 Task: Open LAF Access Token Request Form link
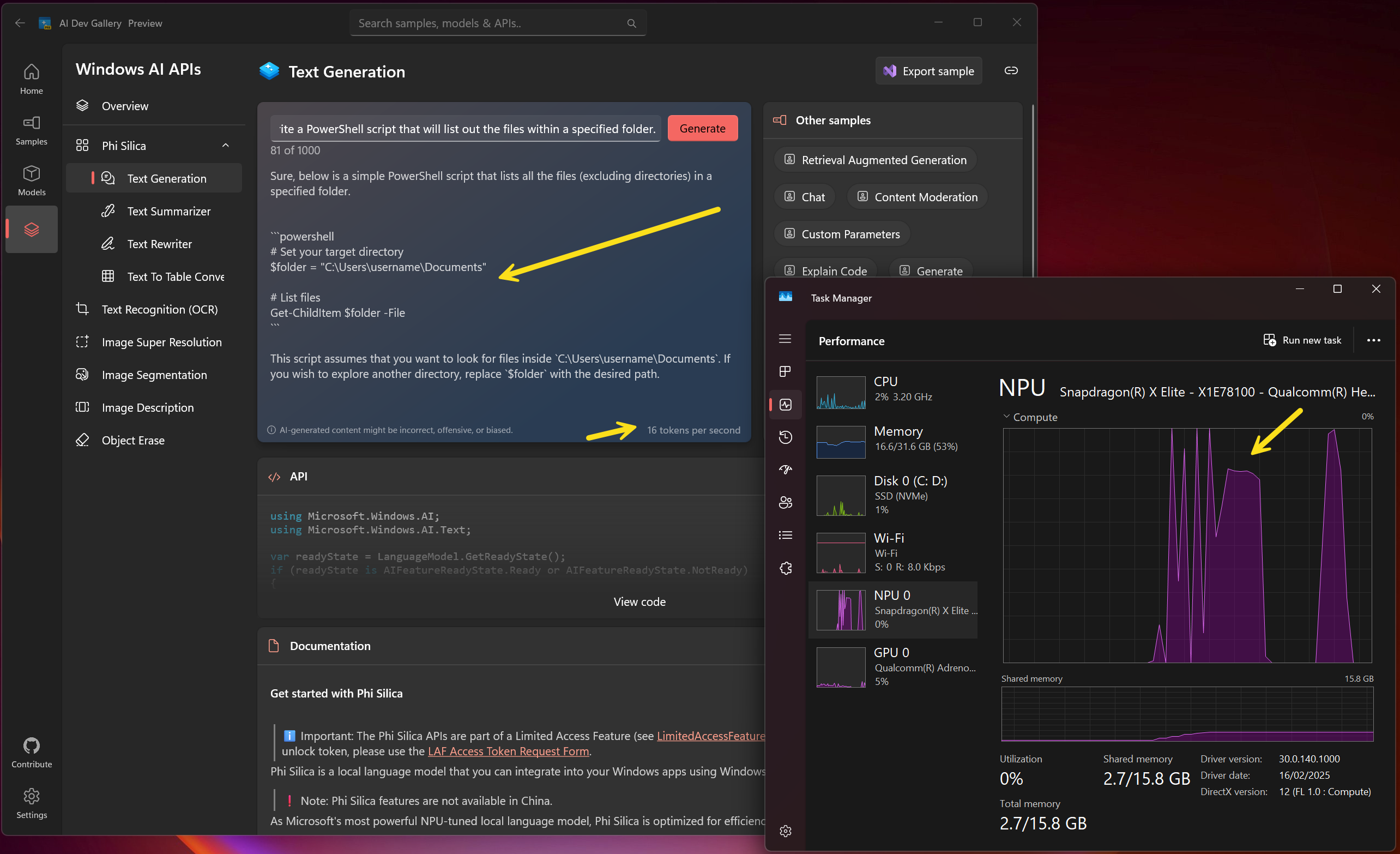pyautogui.click(x=508, y=751)
